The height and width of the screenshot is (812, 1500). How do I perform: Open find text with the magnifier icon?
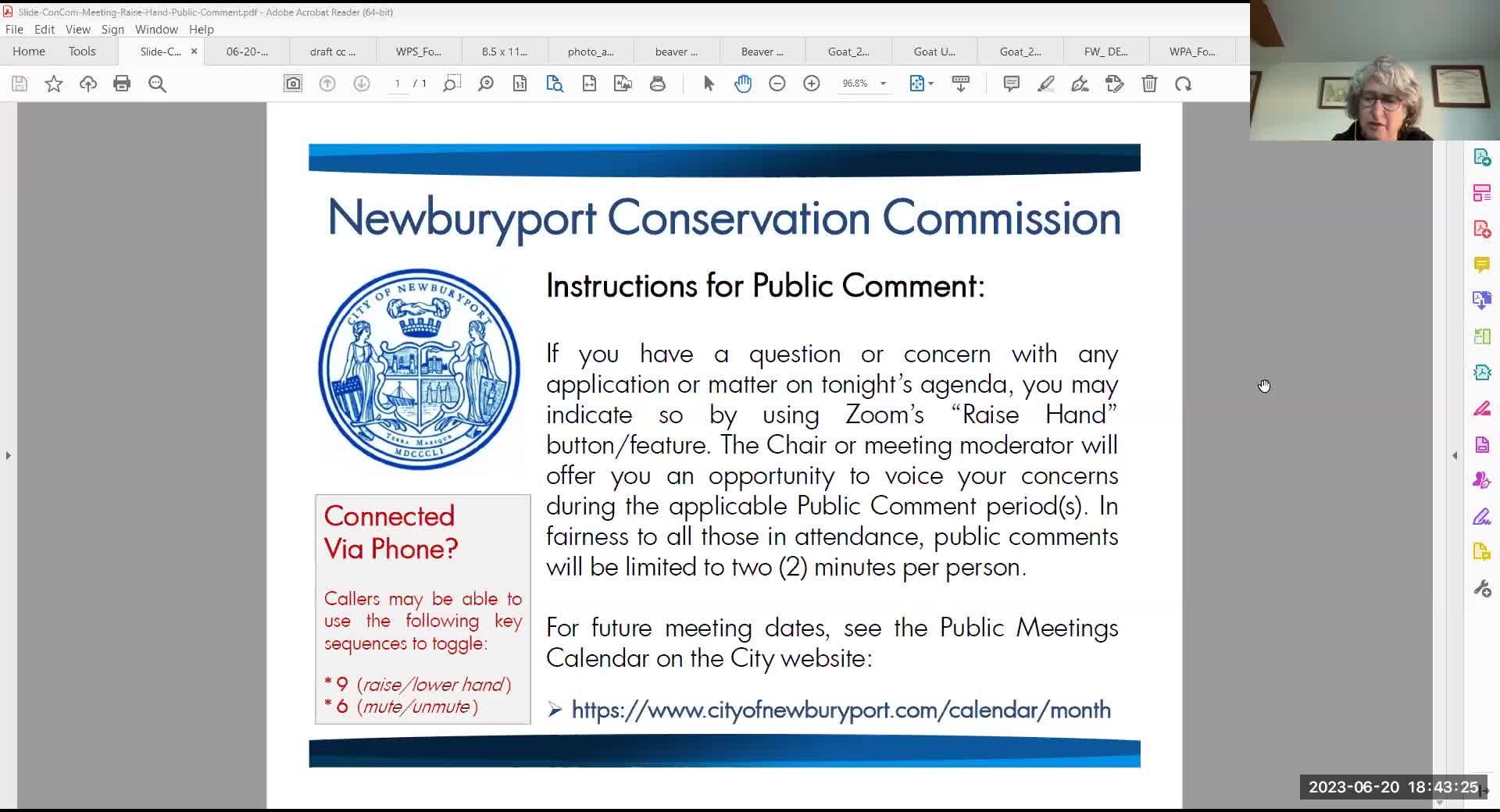[157, 84]
